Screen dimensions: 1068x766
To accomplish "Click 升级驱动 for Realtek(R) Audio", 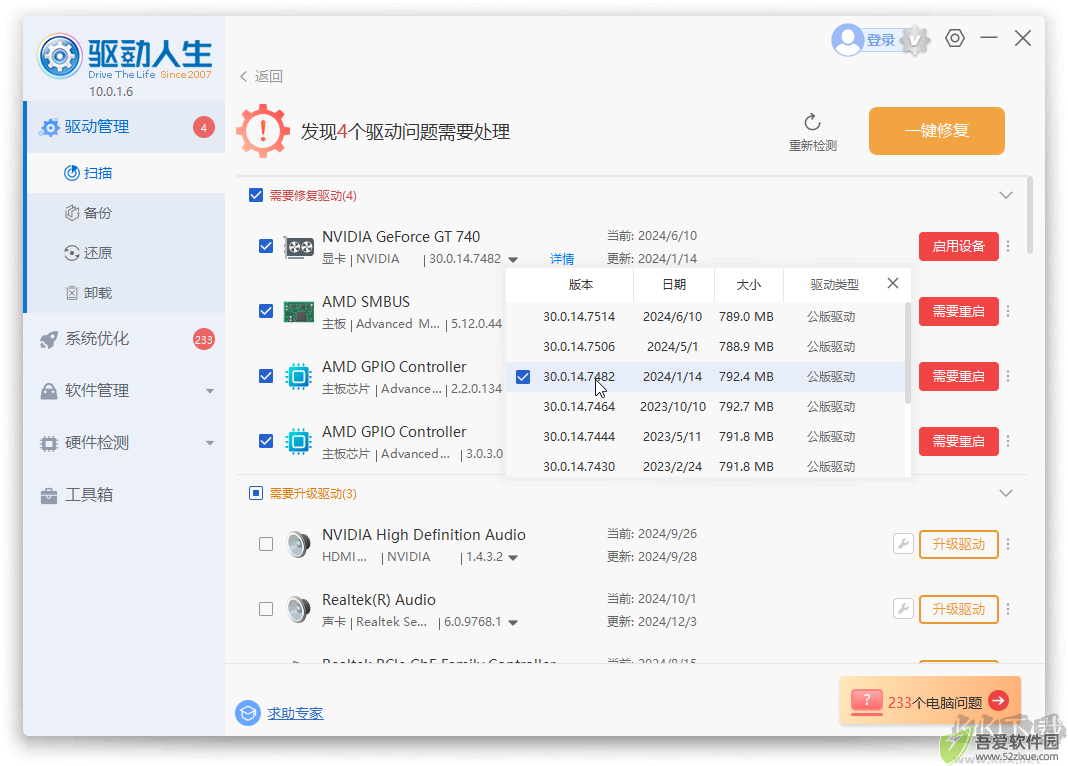I will click(x=958, y=609).
